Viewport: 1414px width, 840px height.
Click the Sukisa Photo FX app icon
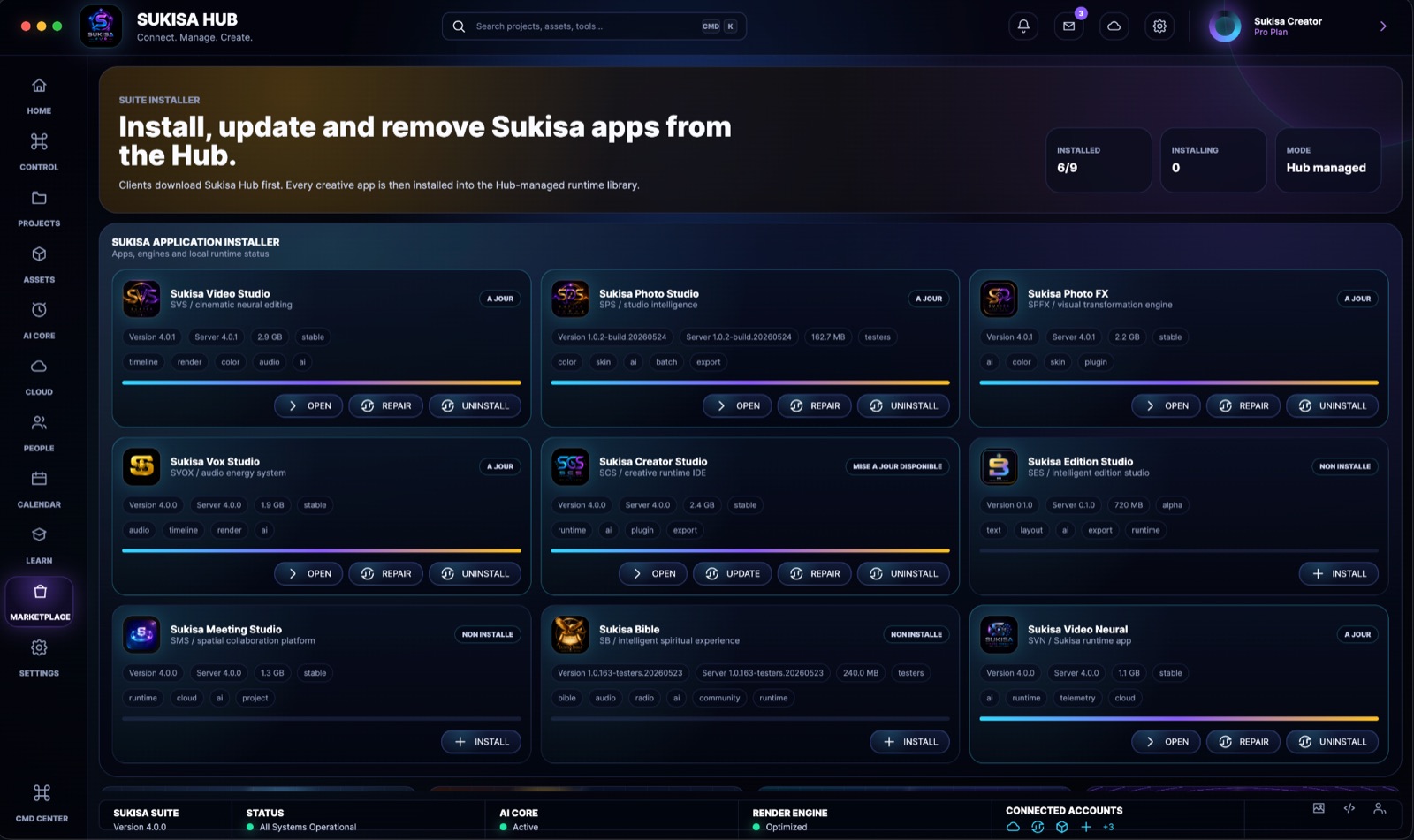click(x=999, y=299)
